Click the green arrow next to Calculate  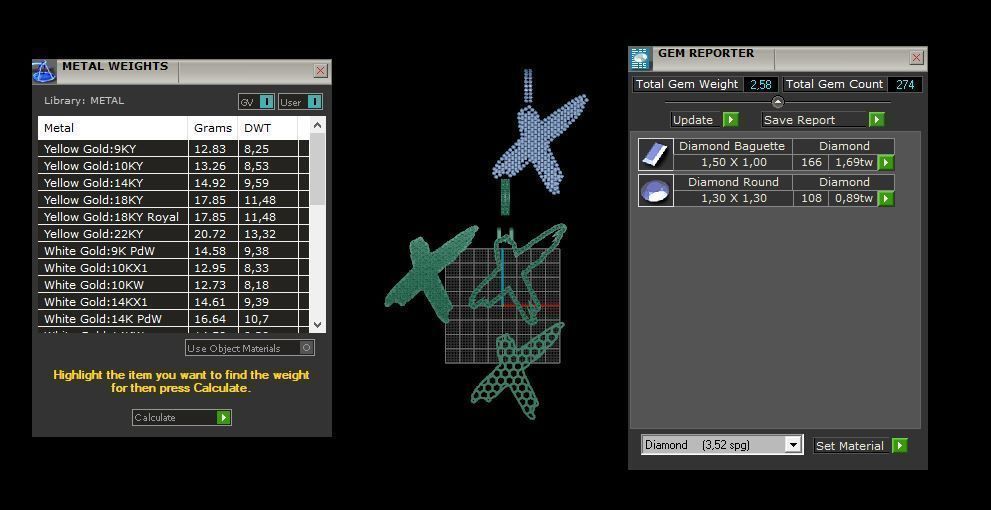pyautogui.click(x=223, y=418)
